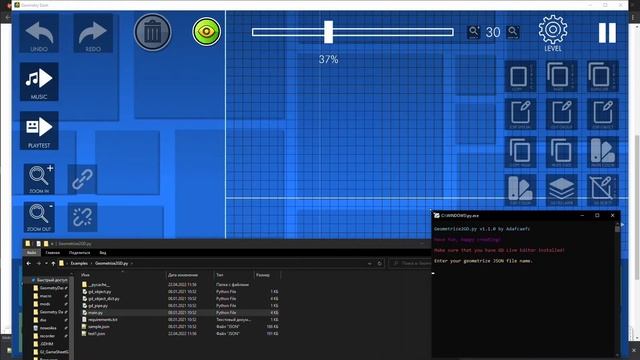Viewport: 640px width, 360px height.
Task: Click the De-Select button
Action: point(603,190)
